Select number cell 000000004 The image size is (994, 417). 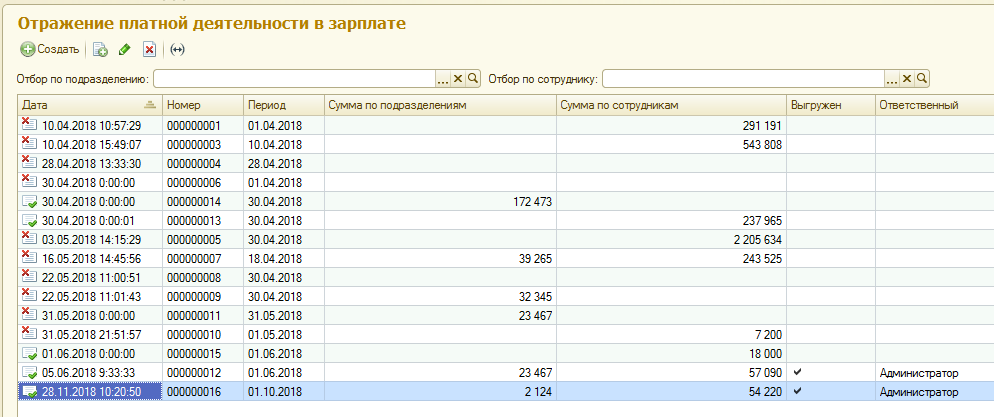coord(194,164)
